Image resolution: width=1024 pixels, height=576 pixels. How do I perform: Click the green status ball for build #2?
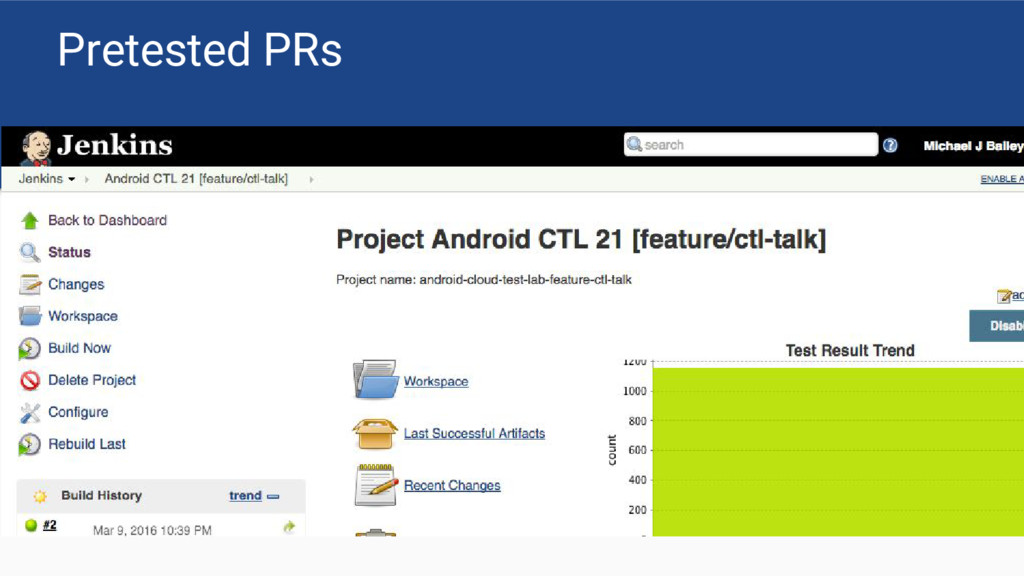pyautogui.click(x=31, y=525)
